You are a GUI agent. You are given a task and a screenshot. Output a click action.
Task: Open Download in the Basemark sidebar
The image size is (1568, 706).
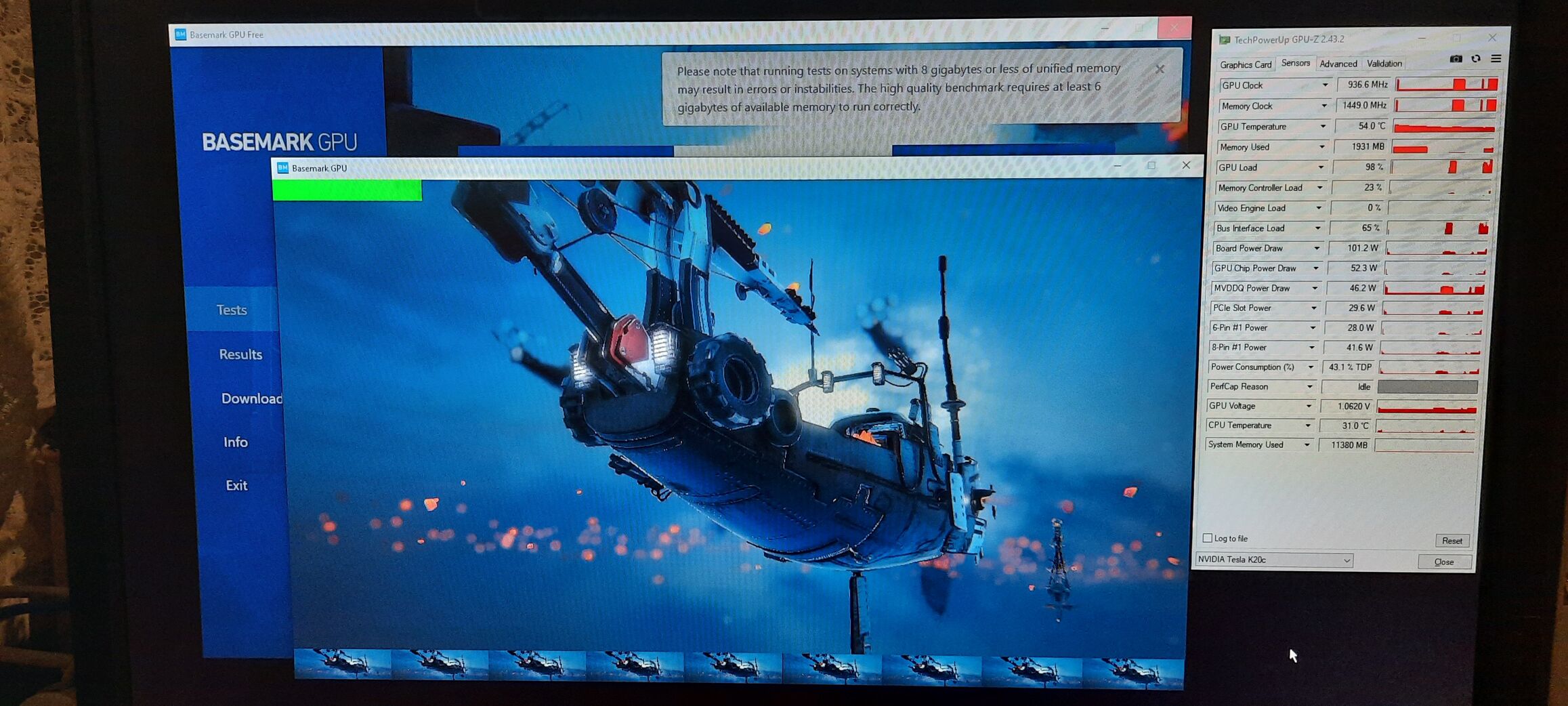[251, 398]
